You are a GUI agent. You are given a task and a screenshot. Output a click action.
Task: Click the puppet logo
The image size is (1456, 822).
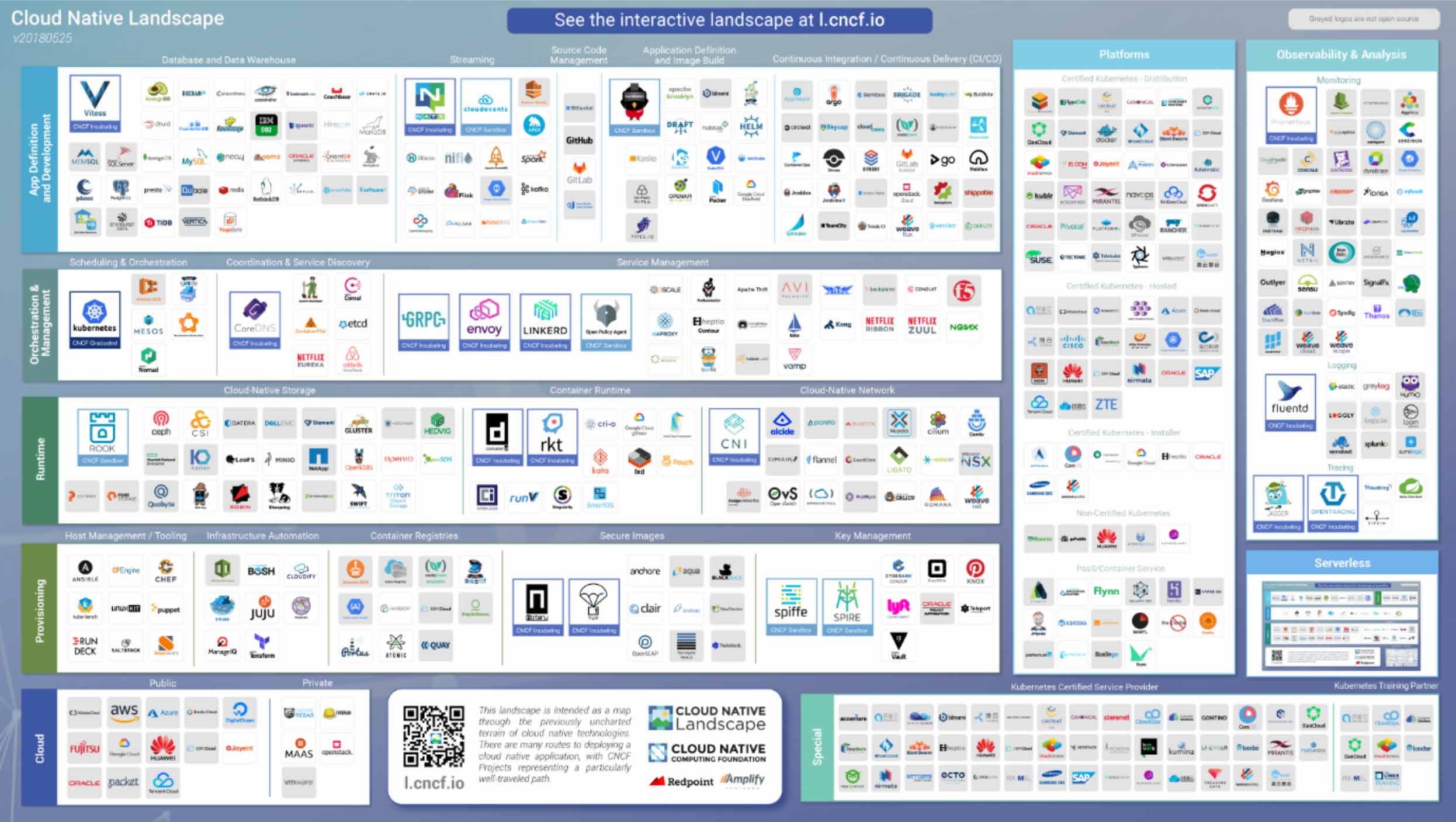(166, 609)
